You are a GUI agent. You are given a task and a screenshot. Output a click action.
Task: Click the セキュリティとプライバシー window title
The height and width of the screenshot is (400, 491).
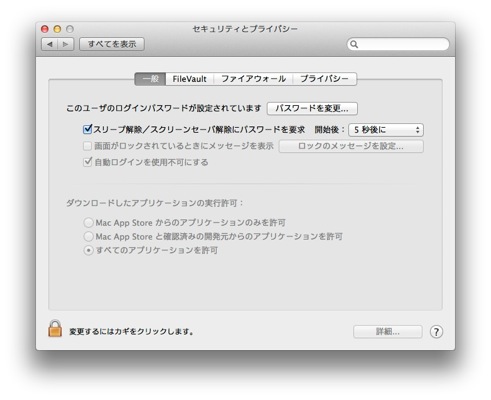pyautogui.click(x=245, y=29)
